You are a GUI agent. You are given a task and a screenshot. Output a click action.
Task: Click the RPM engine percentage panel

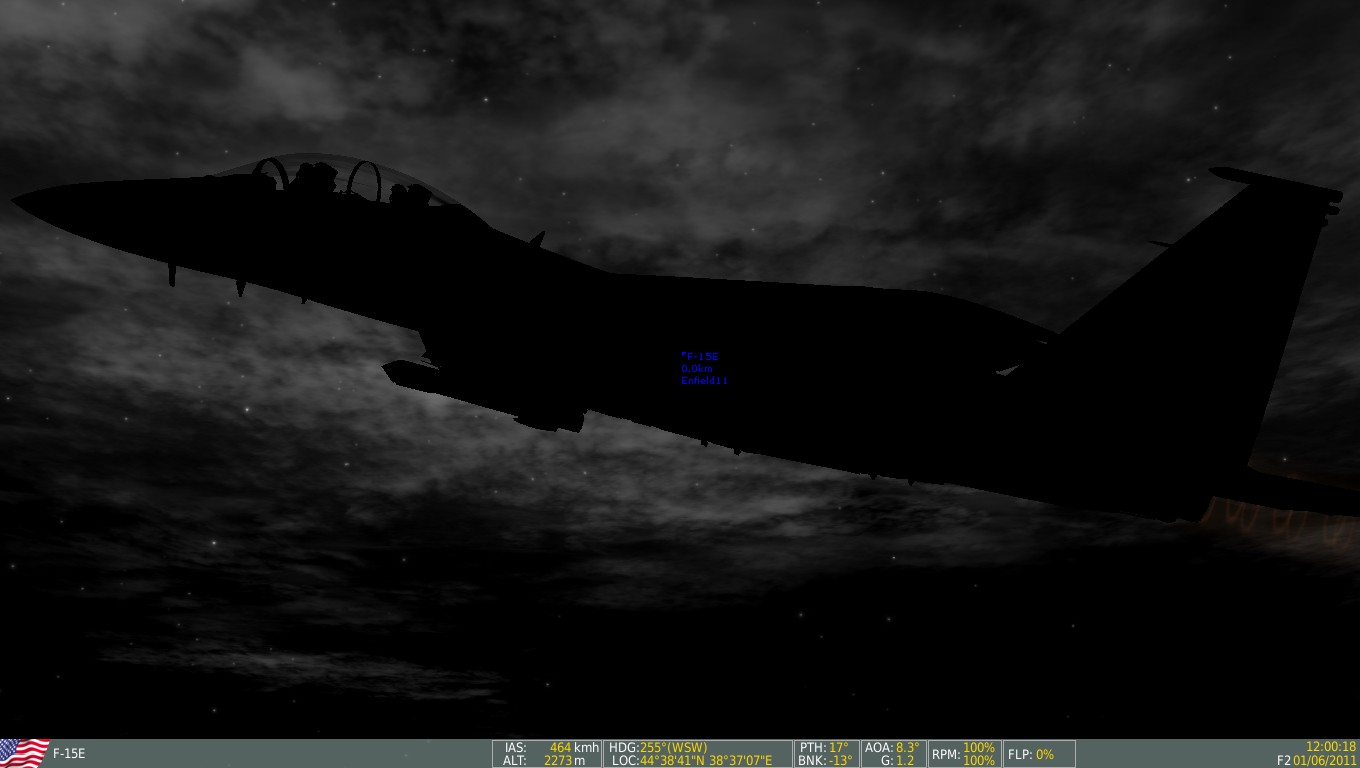click(963, 754)
